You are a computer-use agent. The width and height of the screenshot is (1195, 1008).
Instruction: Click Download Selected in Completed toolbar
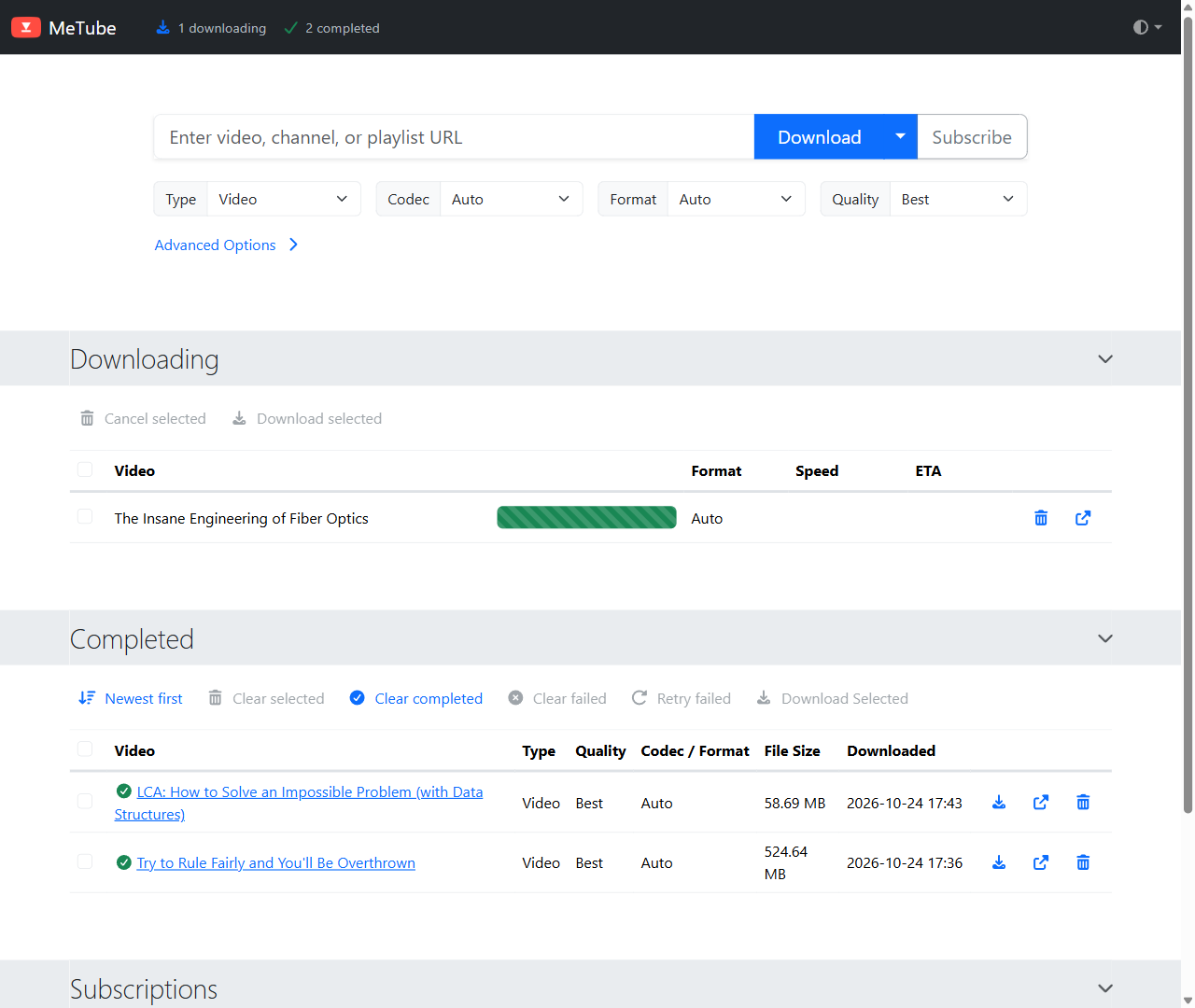pyautogui.click(x=832, y=698)
